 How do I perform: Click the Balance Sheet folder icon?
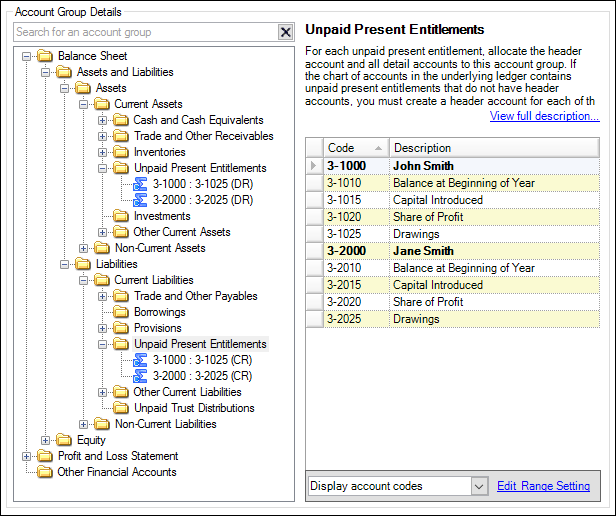46,56
